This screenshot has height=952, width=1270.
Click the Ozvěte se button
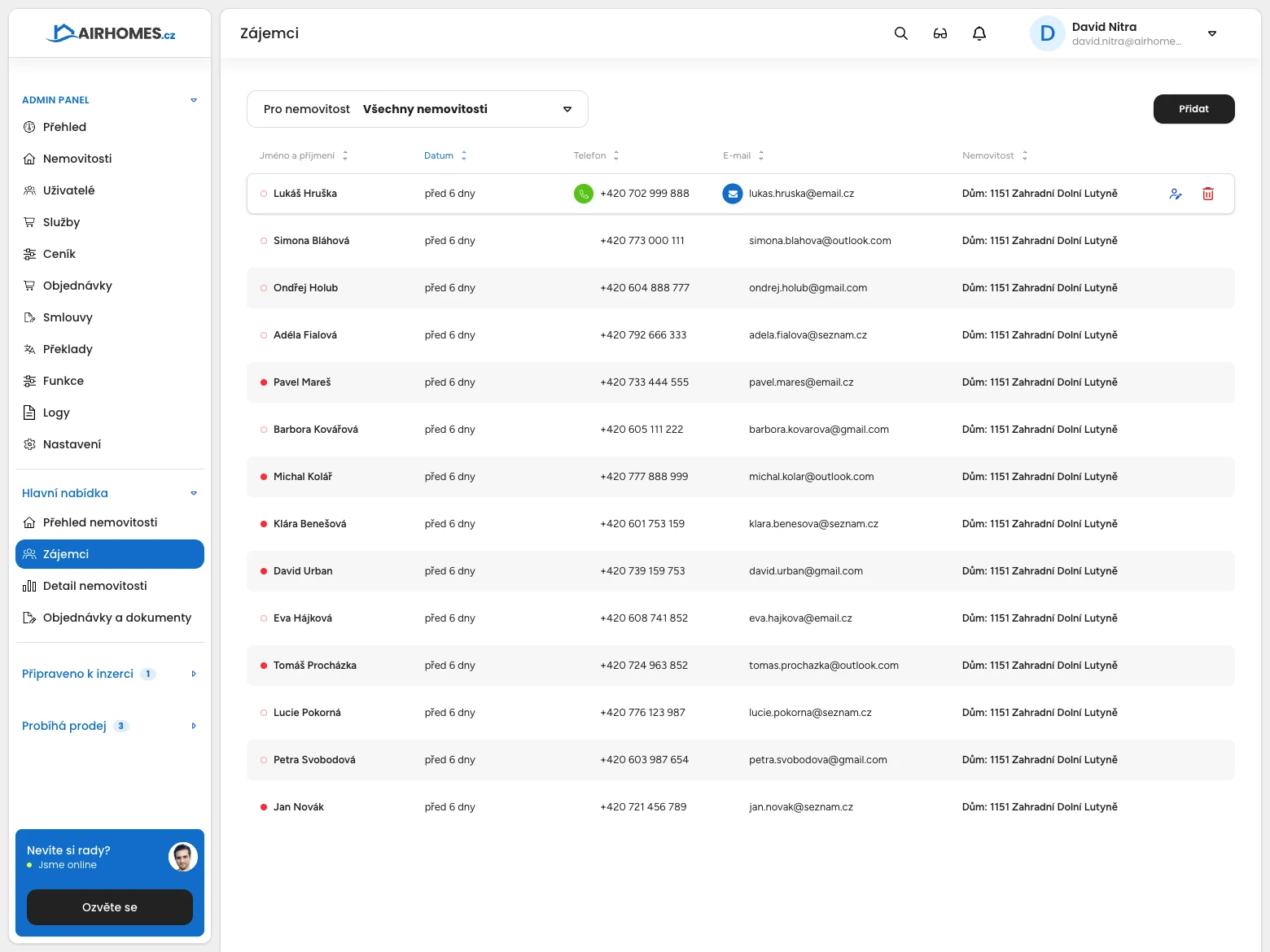[110, 907]
